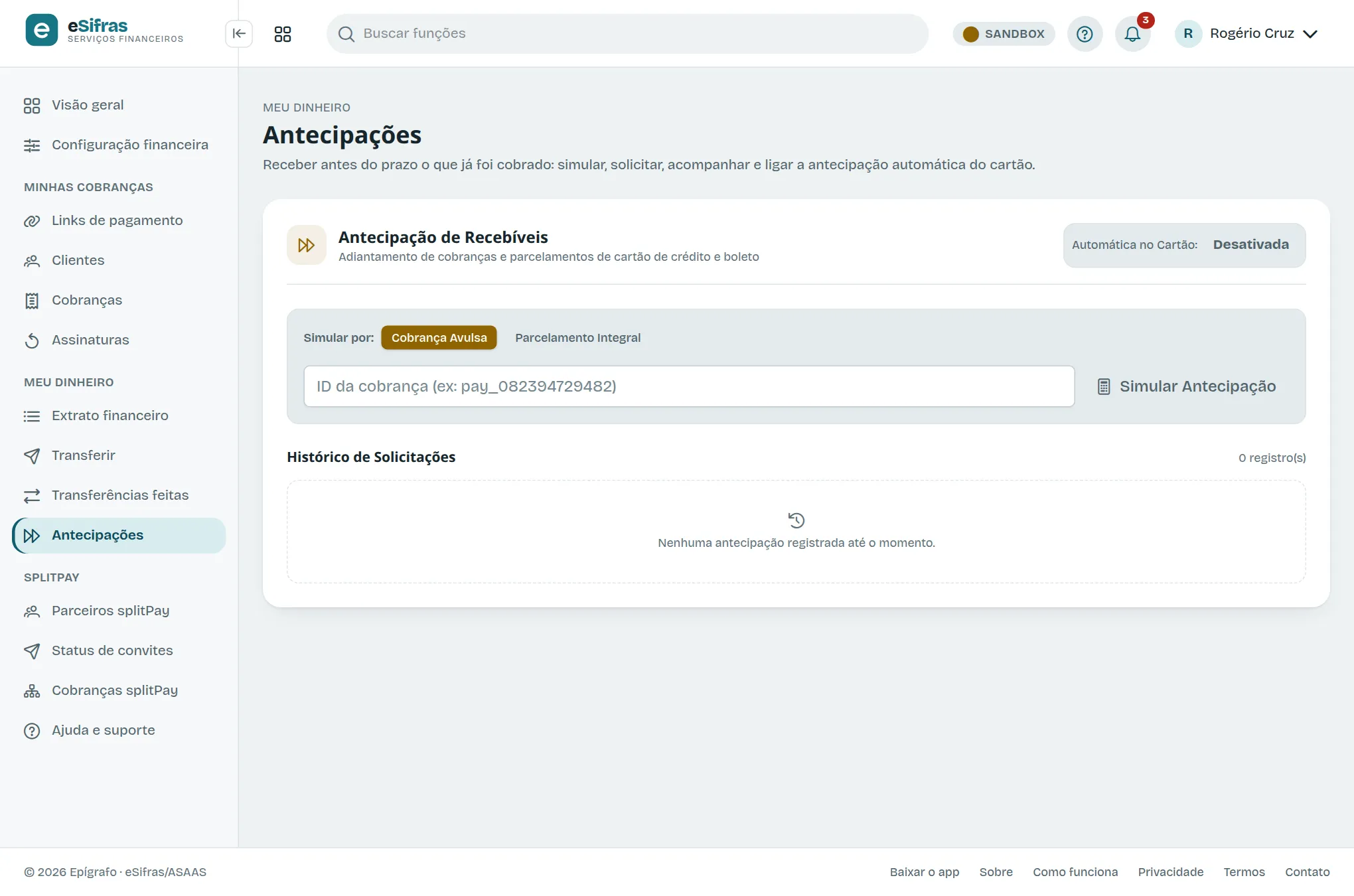The image size is (1354, 896).
Task: Collapse the sidebar with the arrow icon
Action: [x=239, y=34]
